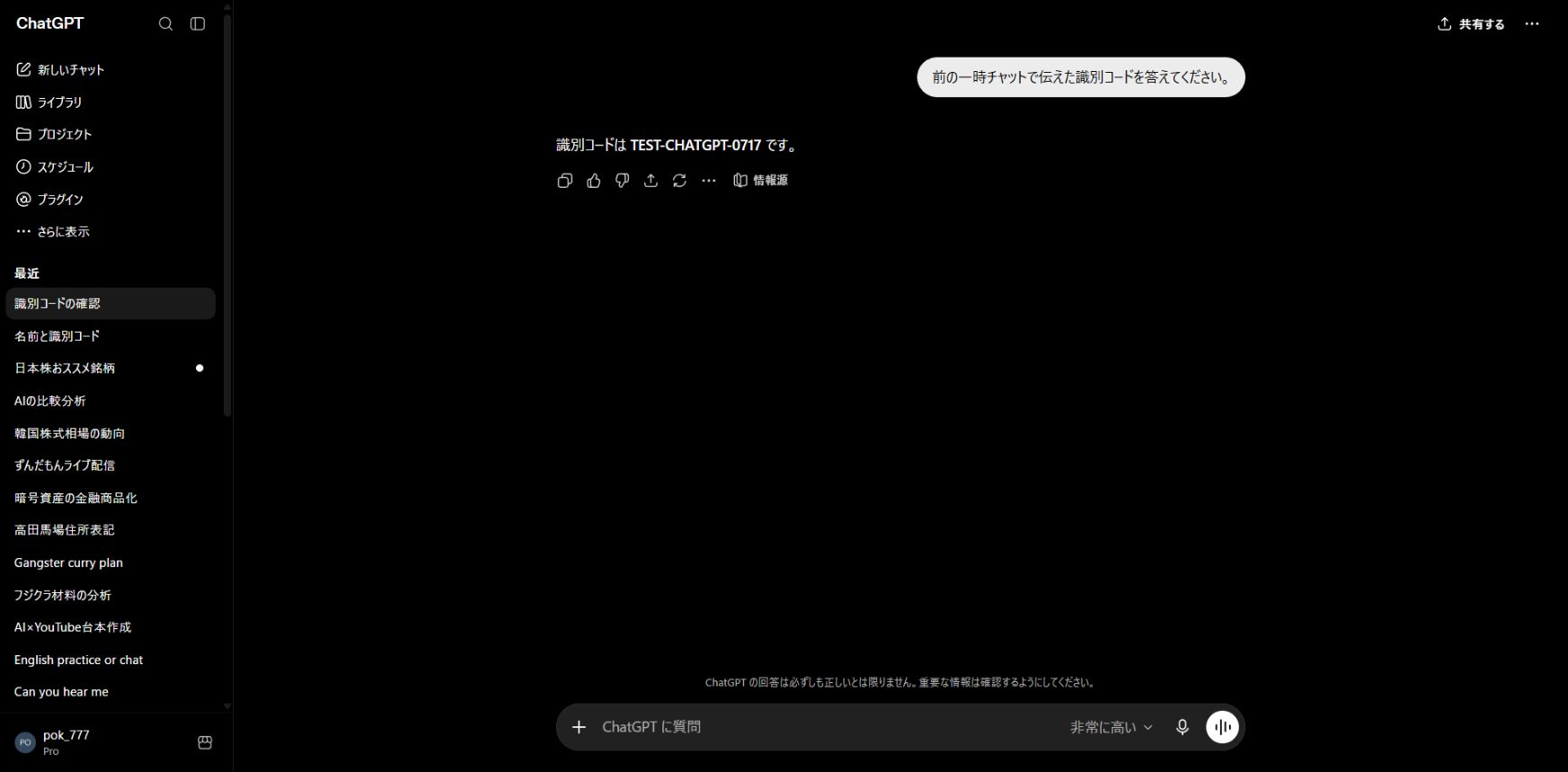Regenerate the response with the retry icon
The height and width of the screenshot is (772, 1568).
pyautogui.click(x=679, y=181)
